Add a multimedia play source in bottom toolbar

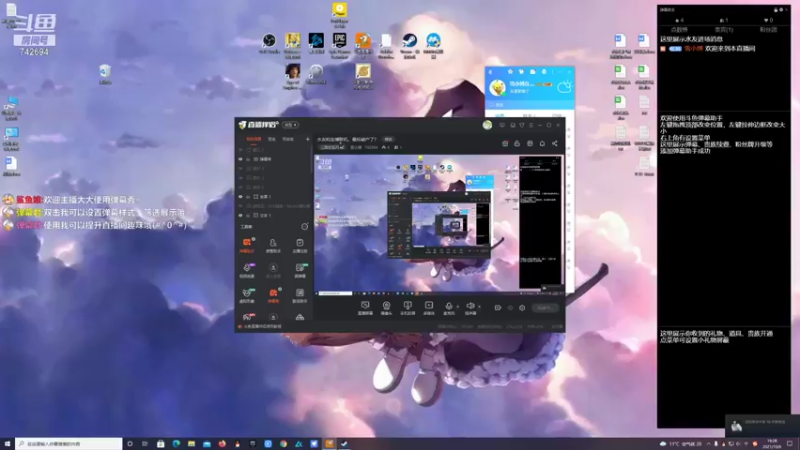tap(429, 307)
